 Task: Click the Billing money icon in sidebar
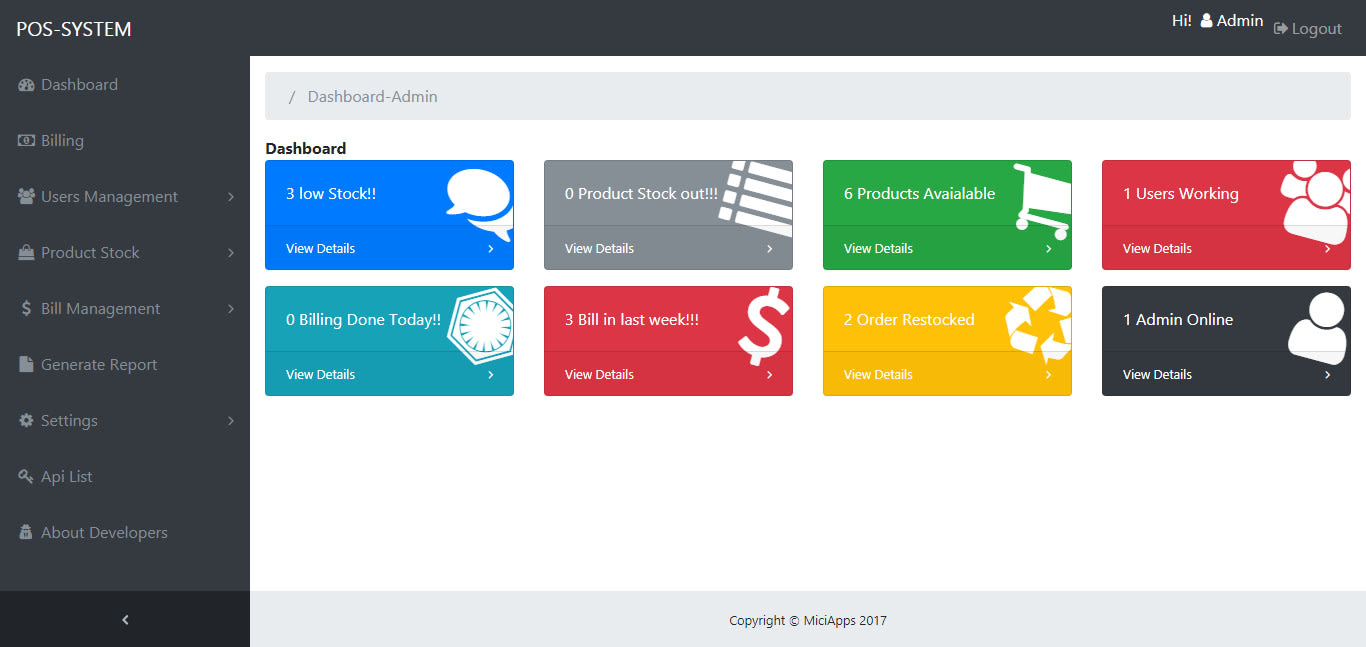[26, 141]
